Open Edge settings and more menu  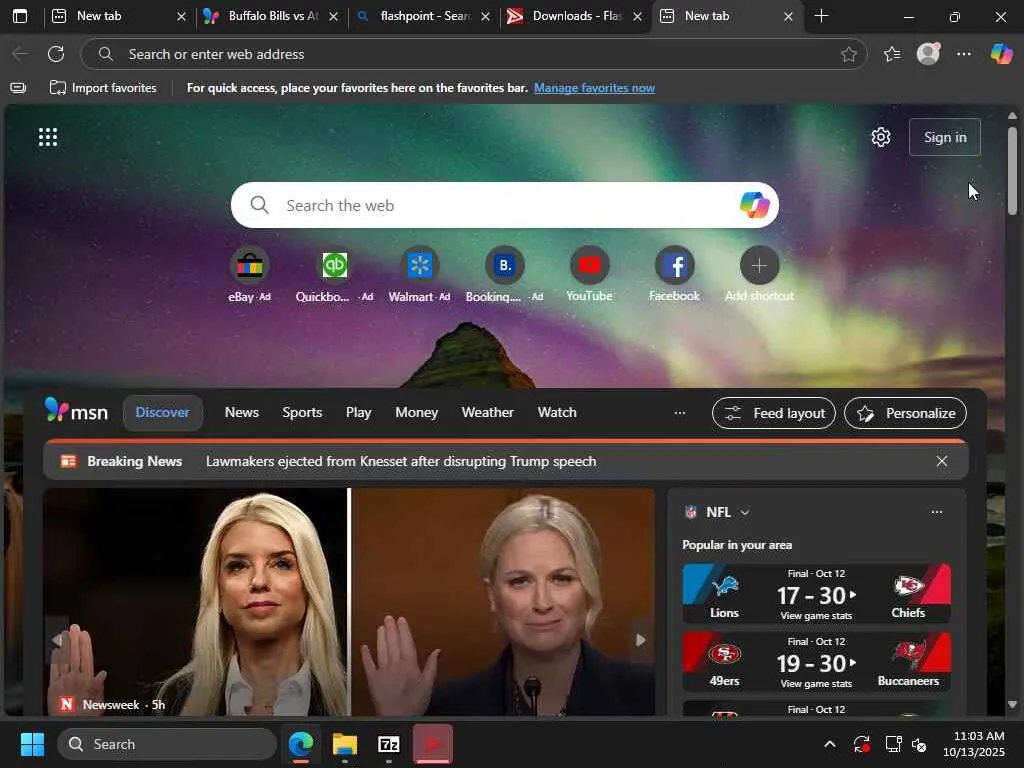[x=964, y=54]
